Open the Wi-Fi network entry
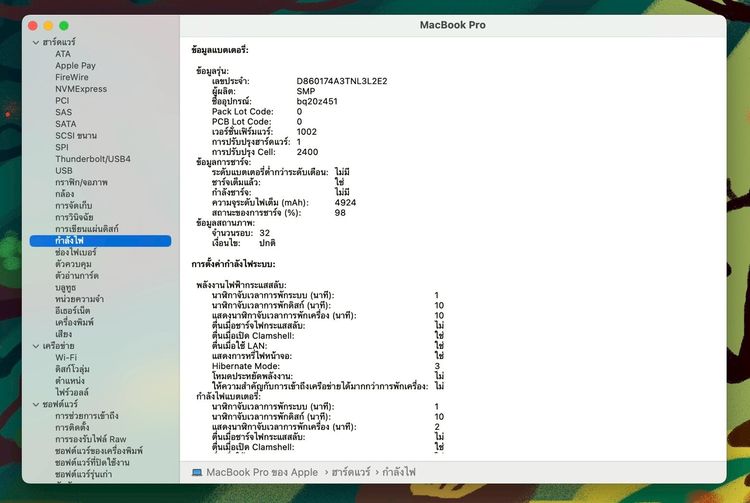Image resolution: width=750 pixels, height=503 pixels. [x=66, y=357]
